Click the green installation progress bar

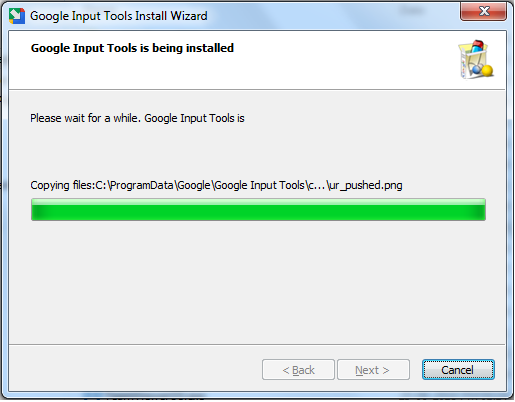[258, 210]
